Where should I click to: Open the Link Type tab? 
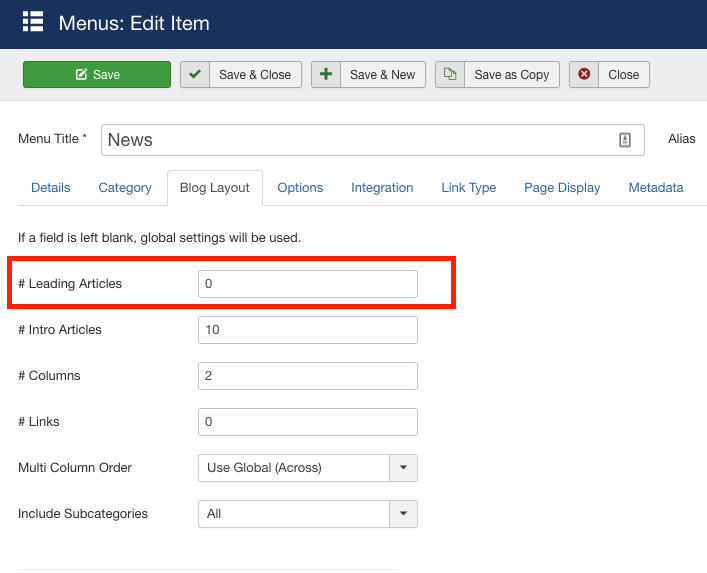pos(469,188)
